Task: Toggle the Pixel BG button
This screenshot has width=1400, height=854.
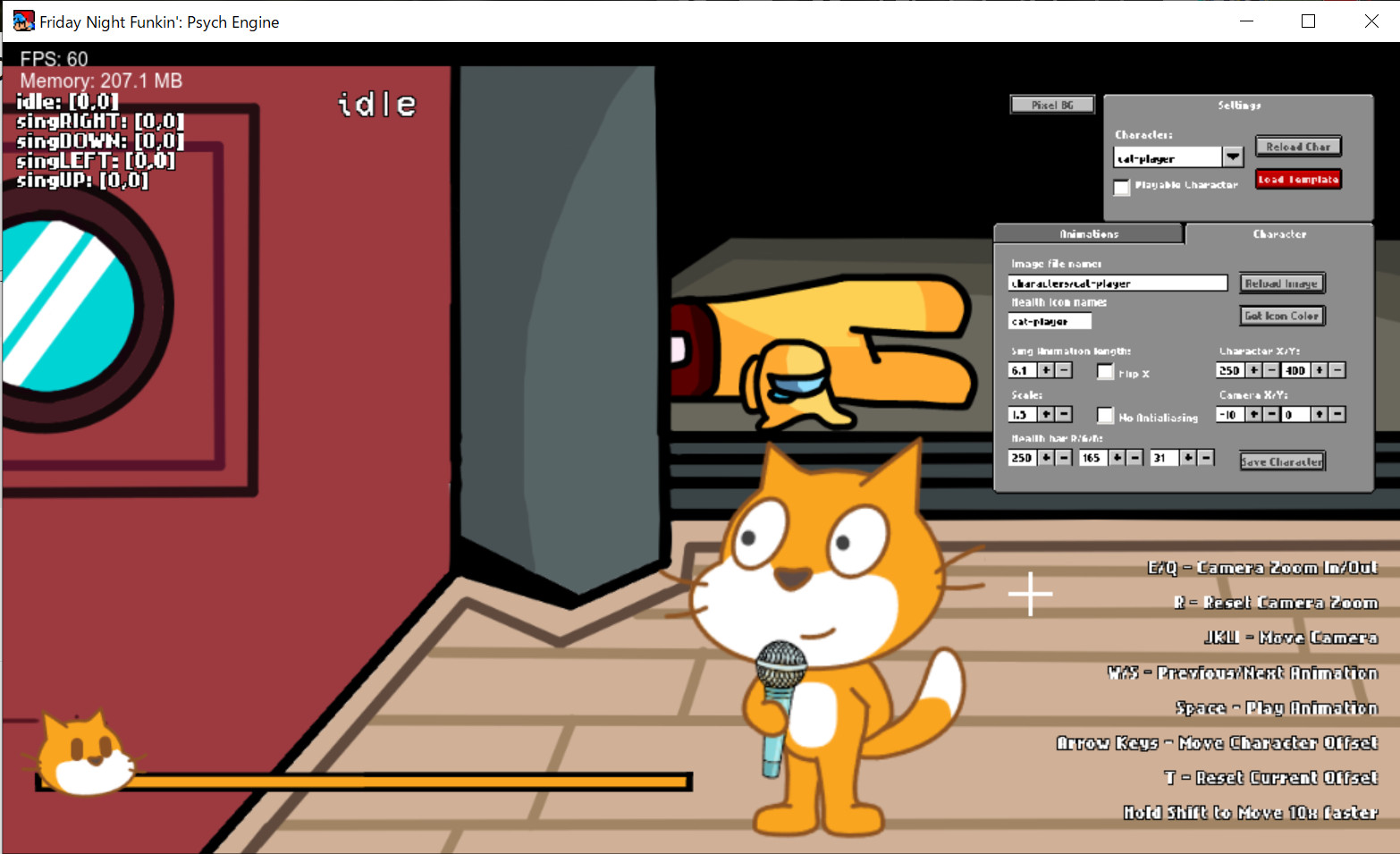Action: 1052,105
